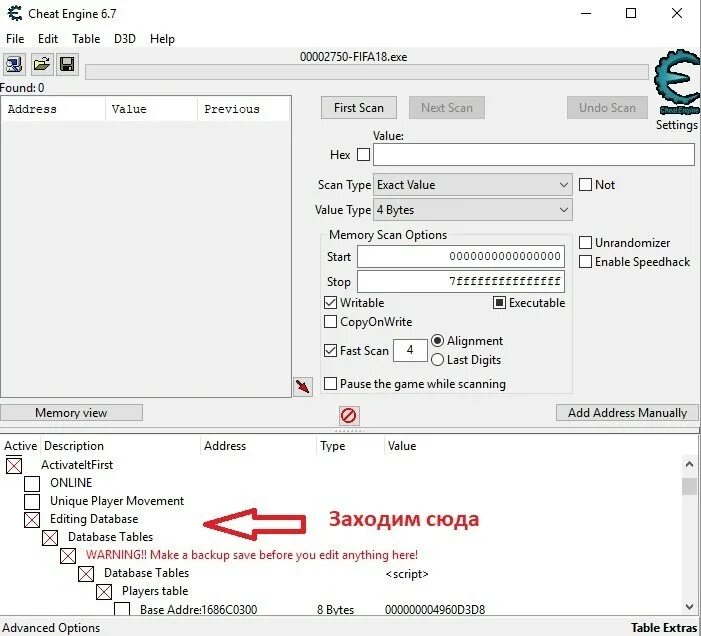This screenshot has width=701, height=636.
Task: Open a cheat table folder icon
Action: [x=41, y=65]
